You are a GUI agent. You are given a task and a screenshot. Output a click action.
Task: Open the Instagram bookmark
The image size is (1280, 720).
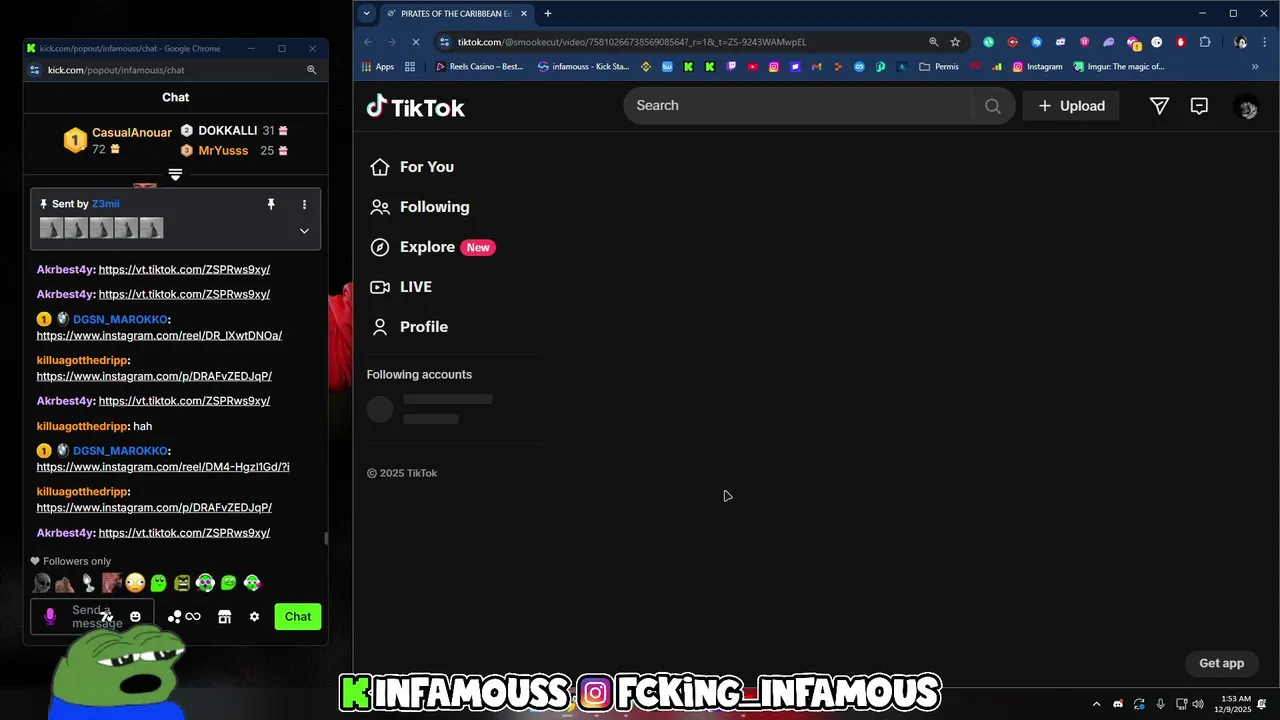(x=1037, y=67)
